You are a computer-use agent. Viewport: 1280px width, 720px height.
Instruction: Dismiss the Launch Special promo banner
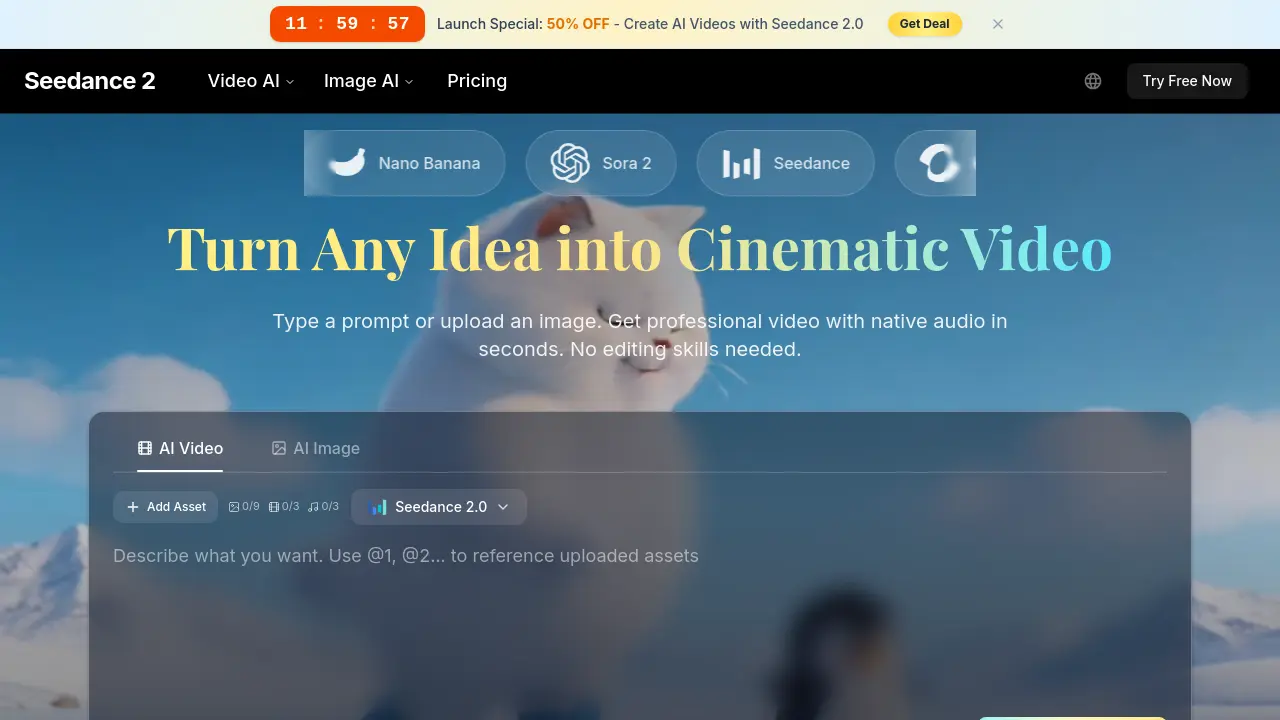(x=998, y=24)
